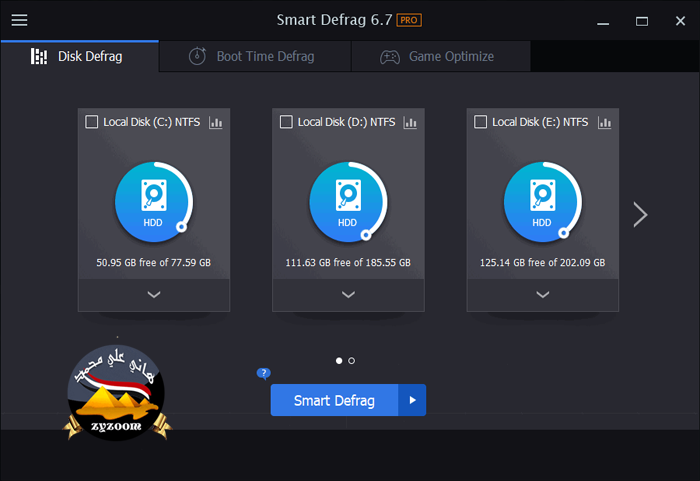Open the Game Optimize tab
This screenshot has width=700, height=481.
[441, 56]
